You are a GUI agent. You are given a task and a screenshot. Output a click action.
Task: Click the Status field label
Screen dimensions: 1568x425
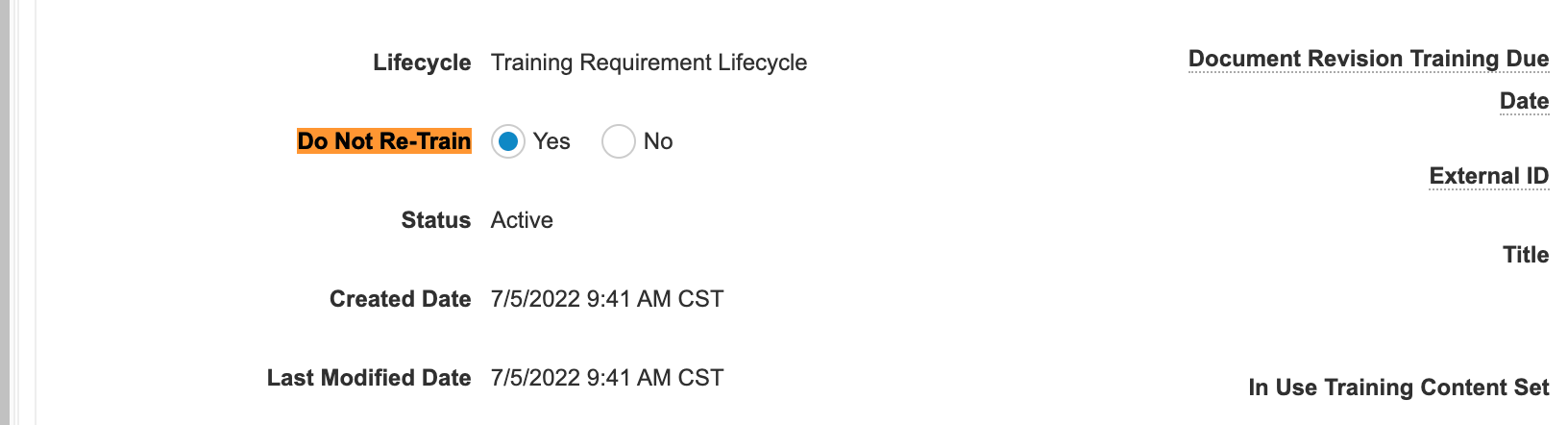point(436,220)
